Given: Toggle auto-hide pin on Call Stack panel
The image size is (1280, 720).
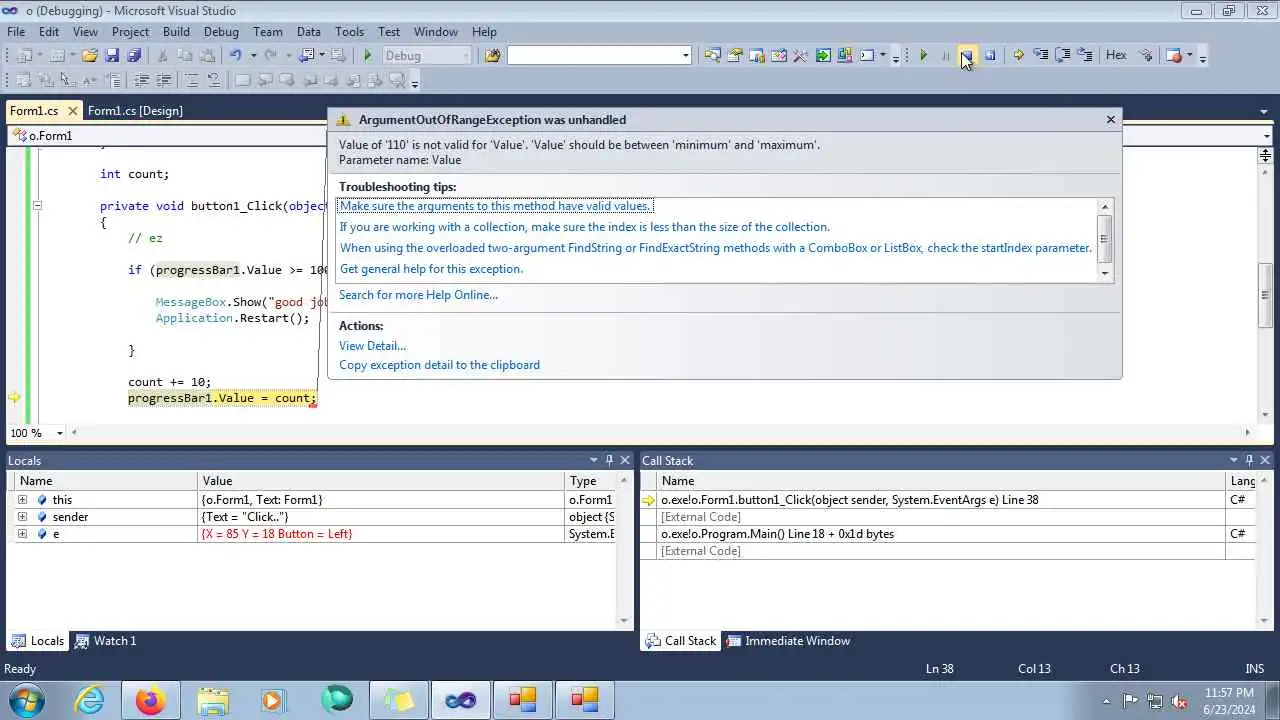Looking at the screenshot, I should click(1249, 460).
